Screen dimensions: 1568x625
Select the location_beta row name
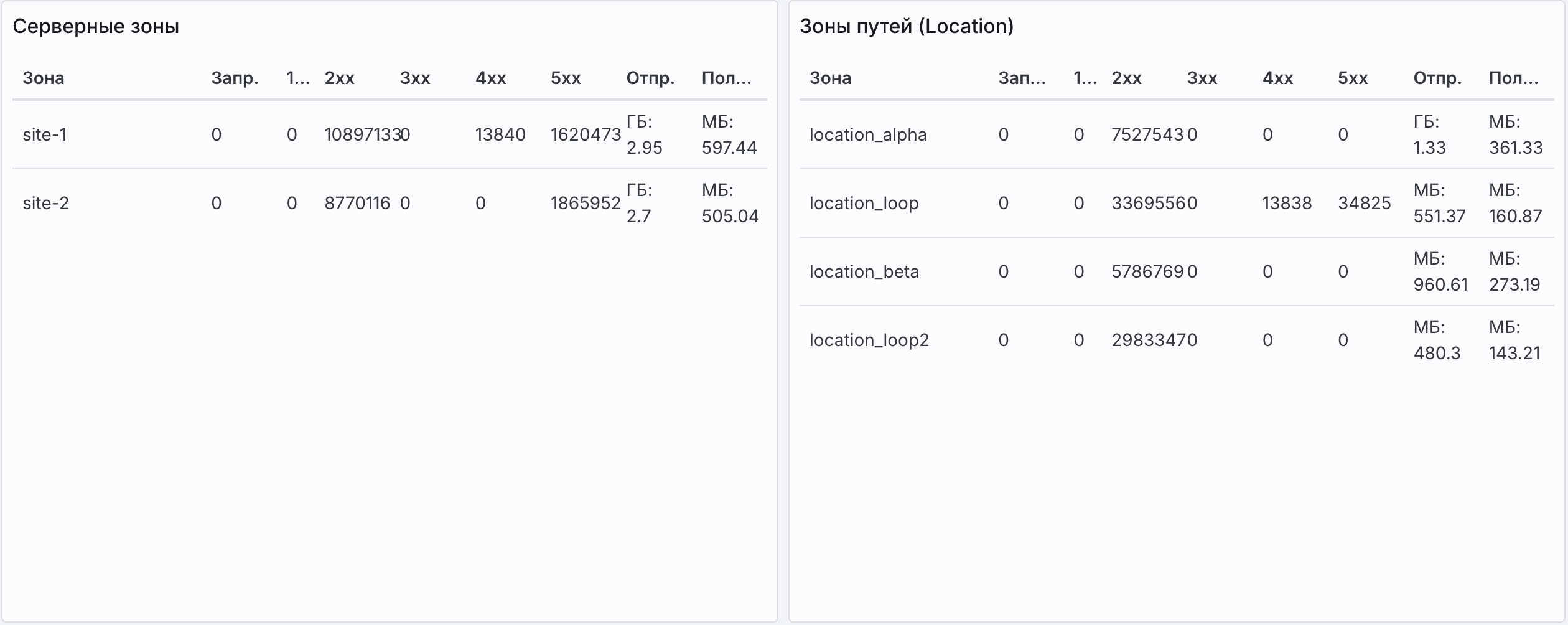pos(864,271)
